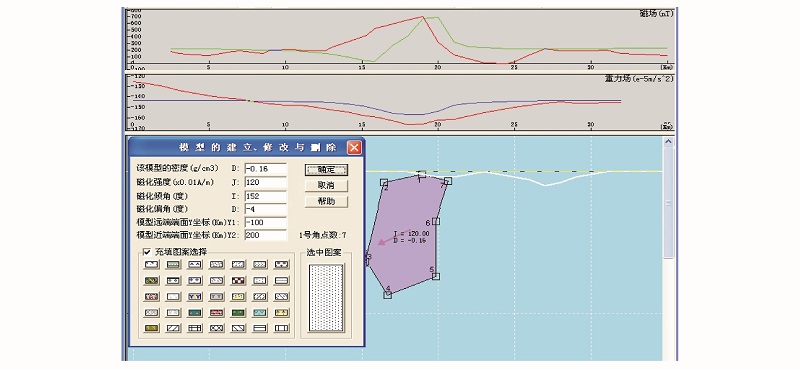Click the vertical scrollbar thumb of model view
800x369 pixels.
click(668, 203)
